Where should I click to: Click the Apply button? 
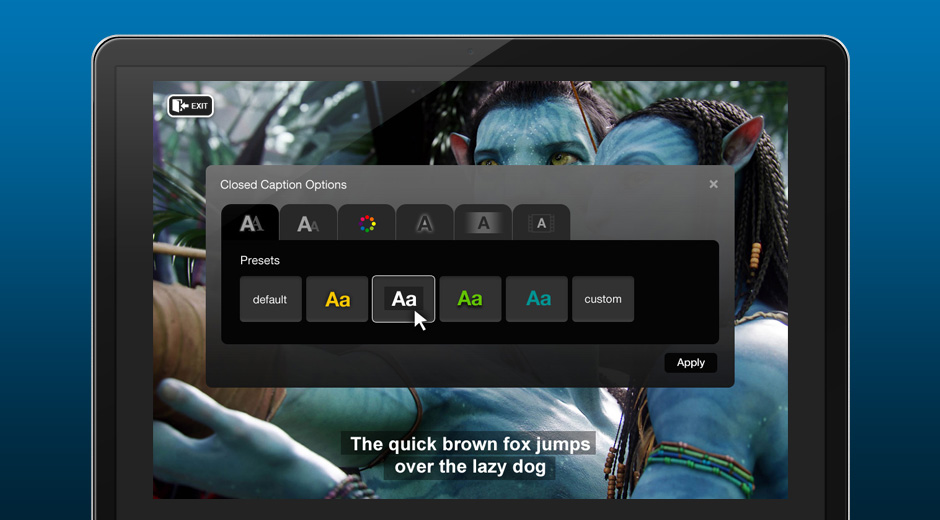point(691,363)
